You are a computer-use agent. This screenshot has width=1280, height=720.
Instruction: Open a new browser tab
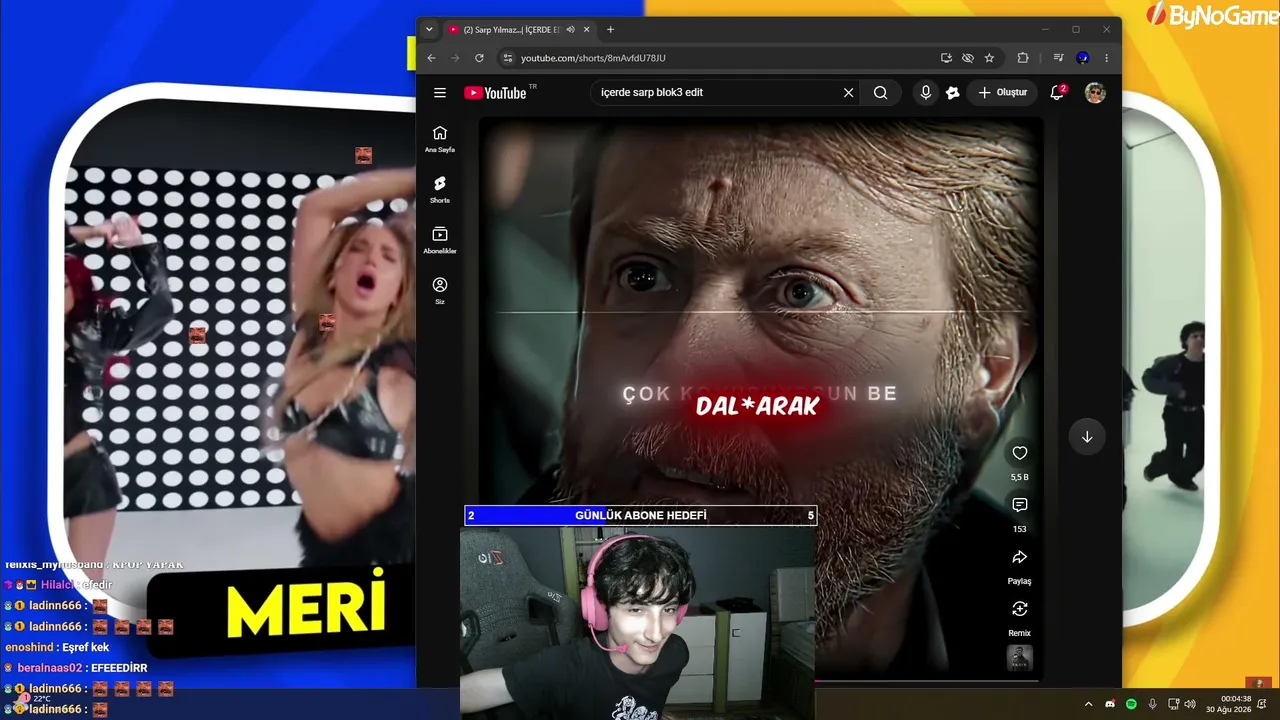pos(610,30)
